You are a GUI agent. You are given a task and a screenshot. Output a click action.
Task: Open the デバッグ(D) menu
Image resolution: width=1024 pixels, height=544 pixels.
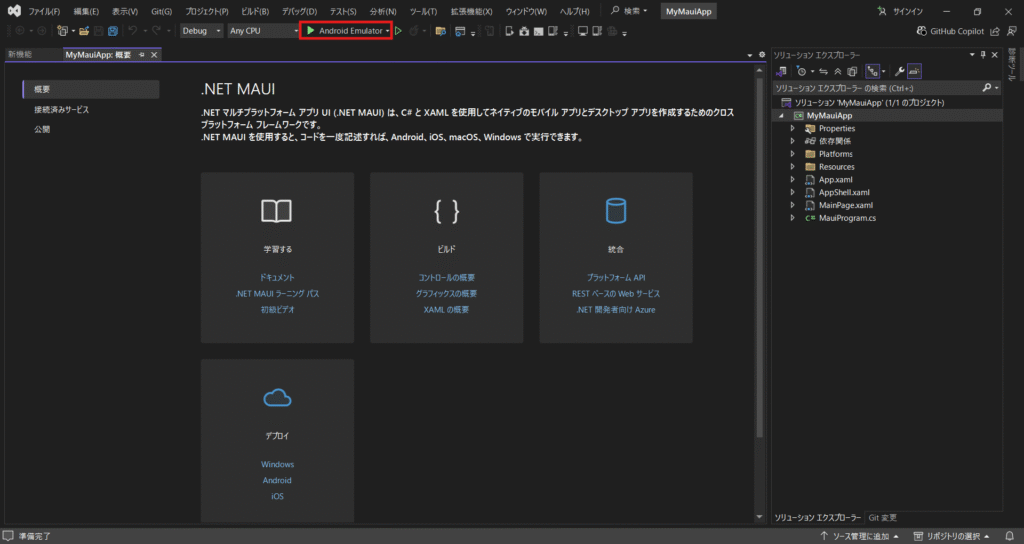tap(299, 12)
